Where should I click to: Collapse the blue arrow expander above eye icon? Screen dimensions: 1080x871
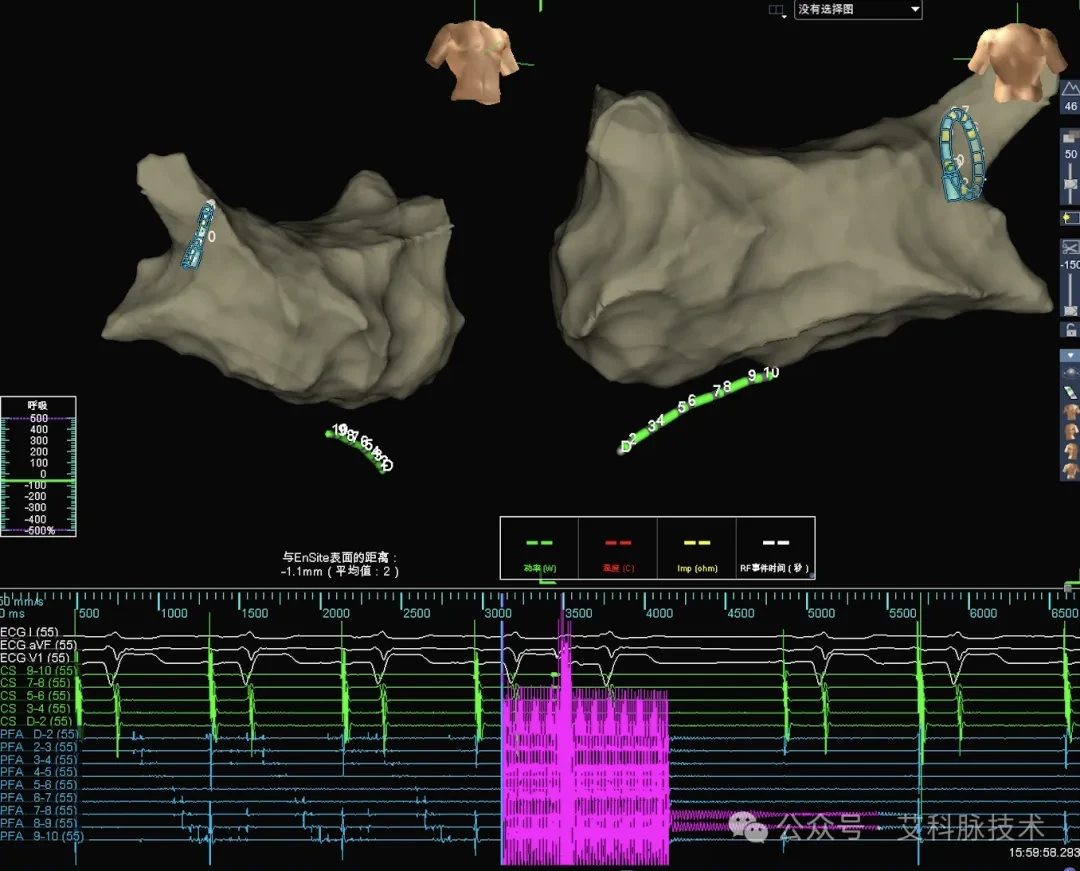point(1070,355)
